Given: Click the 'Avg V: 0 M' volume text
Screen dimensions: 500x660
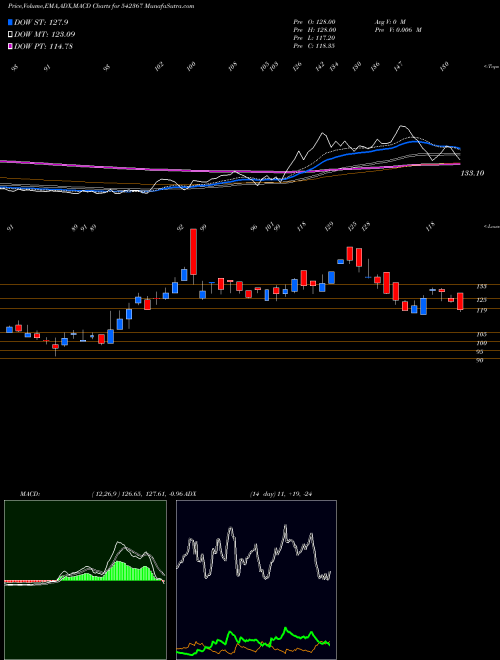Looking at the screenshot, I should pyautogui.click(x=389, y=21).
